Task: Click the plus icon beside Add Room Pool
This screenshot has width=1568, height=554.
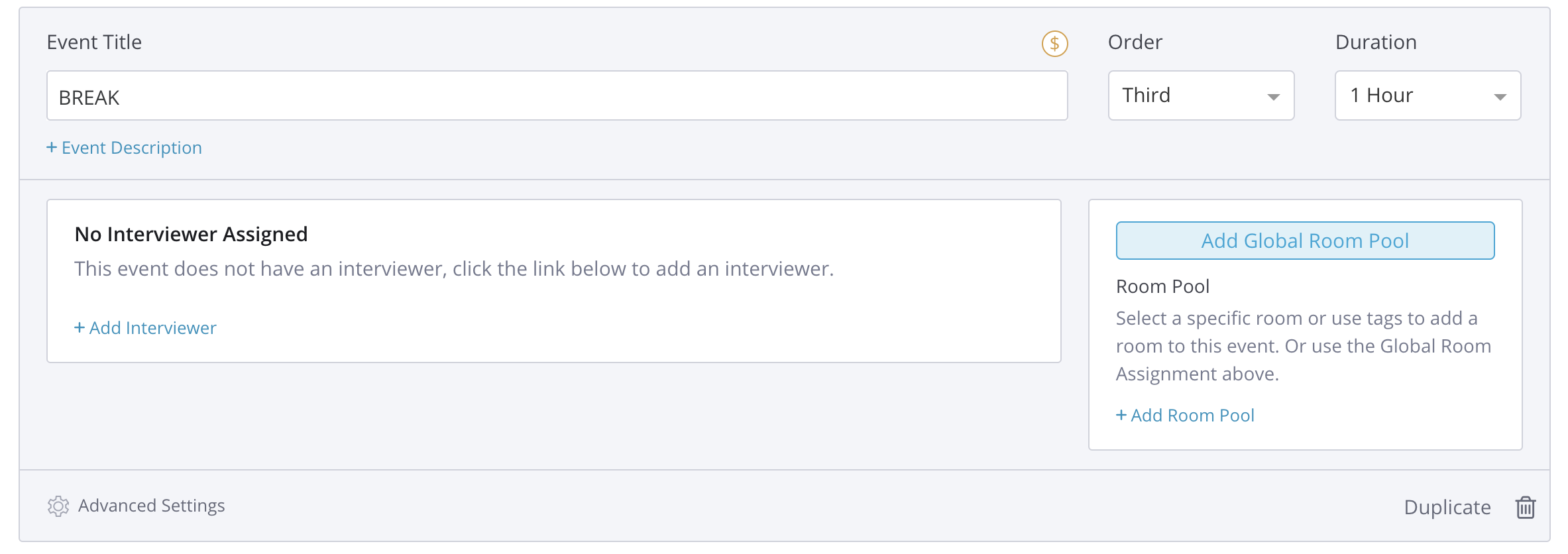Action: (x=1121, y=415)
